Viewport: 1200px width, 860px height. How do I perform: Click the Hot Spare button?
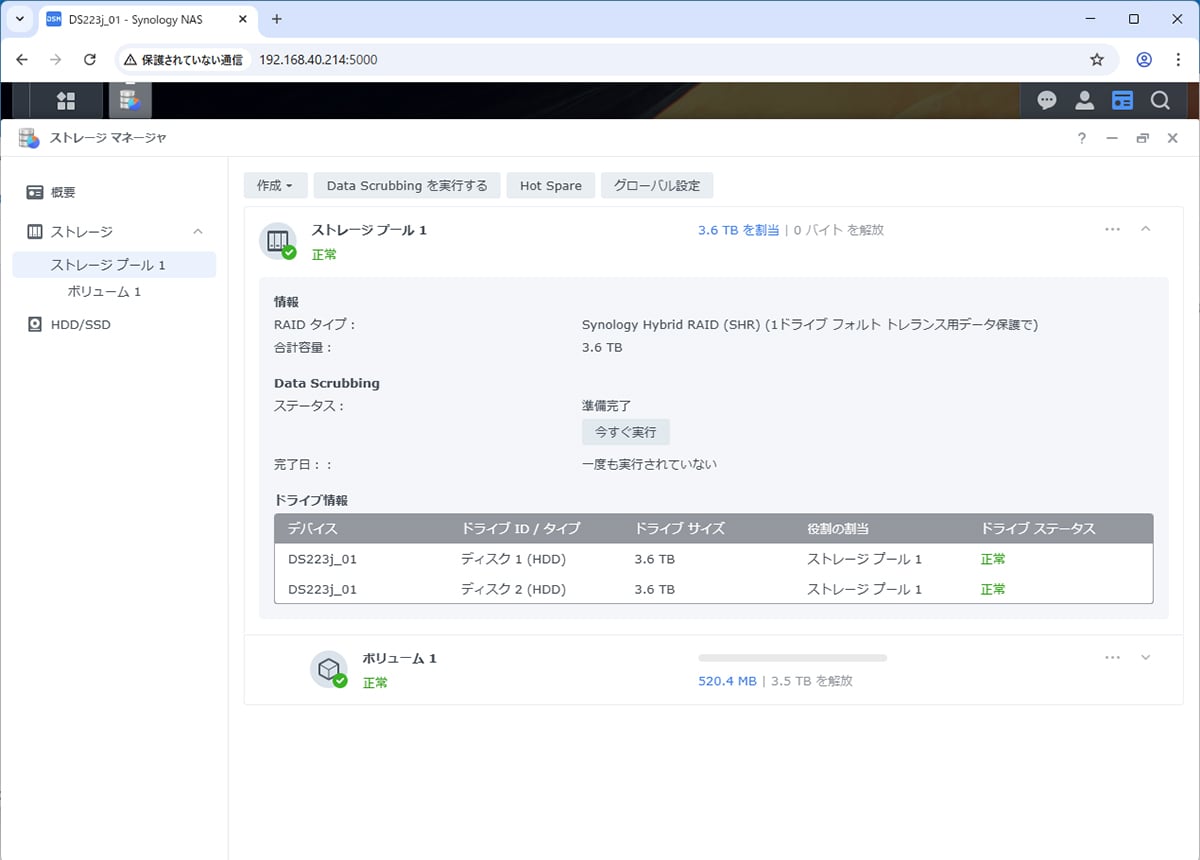click(x=550, y=185)
